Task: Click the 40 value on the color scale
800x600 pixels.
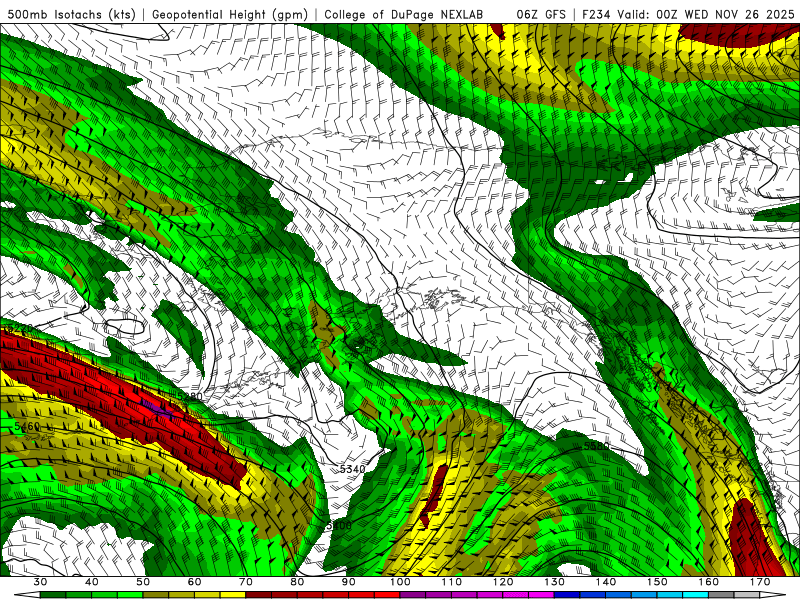Action: tap(92, 582)
